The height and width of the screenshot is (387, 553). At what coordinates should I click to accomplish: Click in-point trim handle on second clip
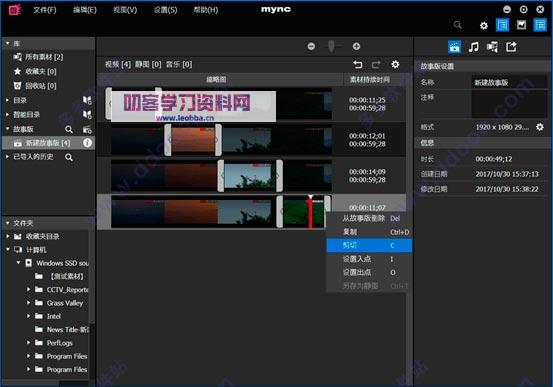[x=168, y=140]
